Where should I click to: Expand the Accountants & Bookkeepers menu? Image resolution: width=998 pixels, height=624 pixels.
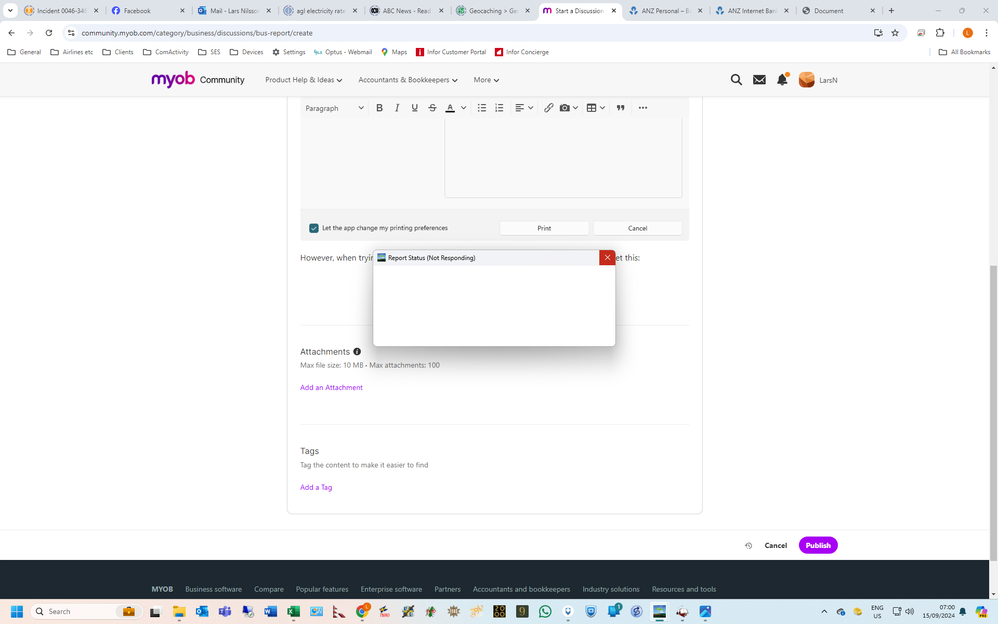407,80
